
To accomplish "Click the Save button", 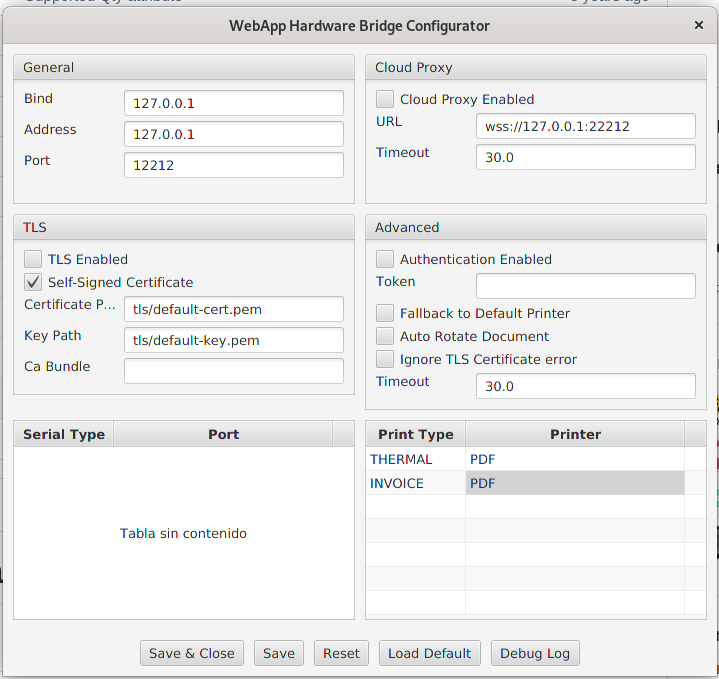I will click(279, 653).
